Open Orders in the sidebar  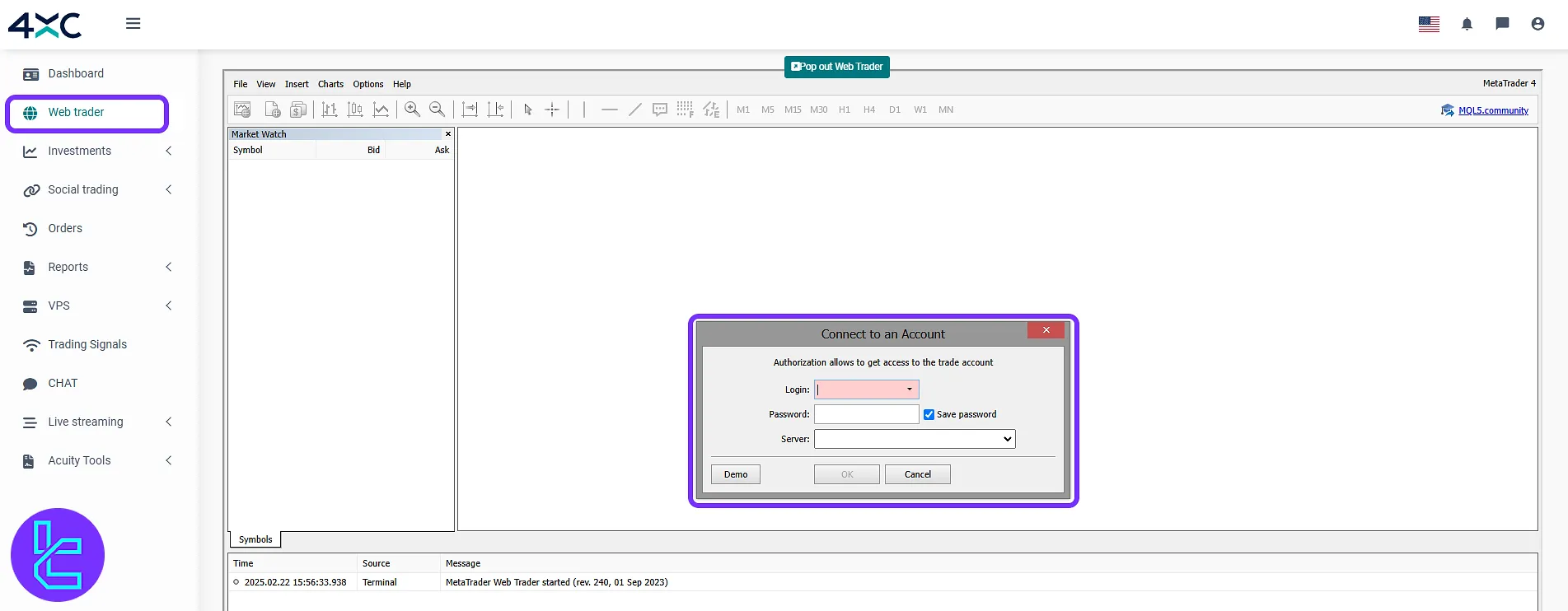(65, 228)
